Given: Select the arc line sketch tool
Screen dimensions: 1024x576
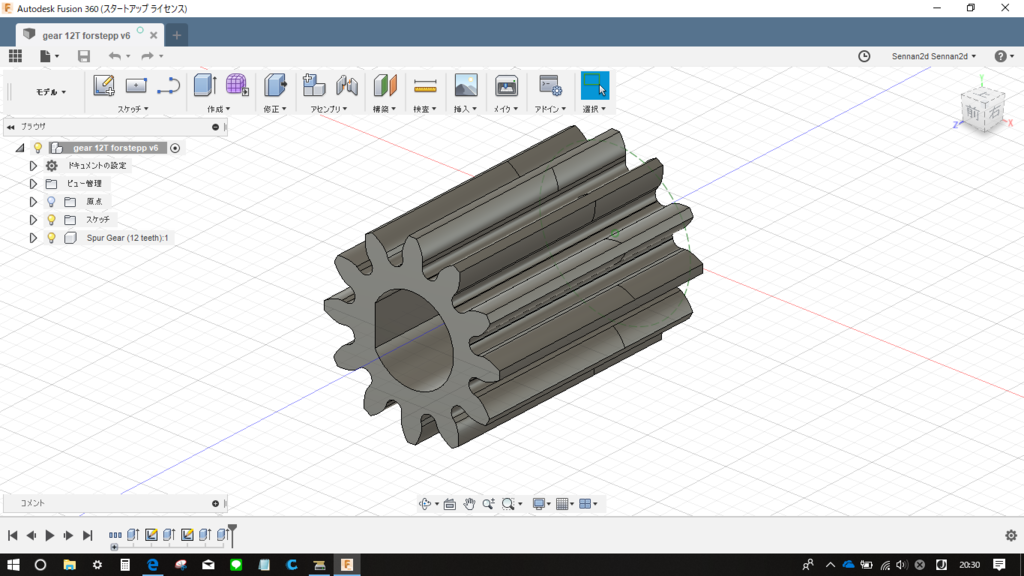Looking at the screenshot, I should click(x=168, y=86).
